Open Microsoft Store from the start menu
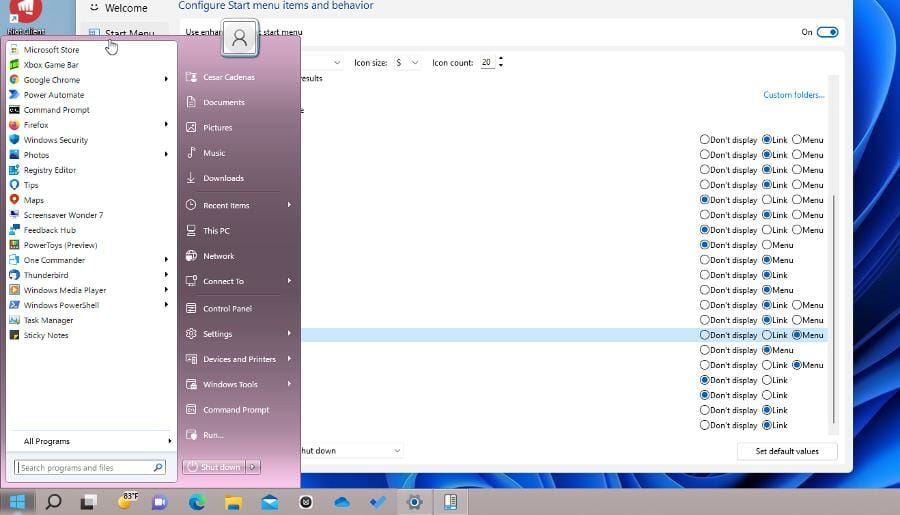Viewport: 900px width, 515px height. point(52,50)
